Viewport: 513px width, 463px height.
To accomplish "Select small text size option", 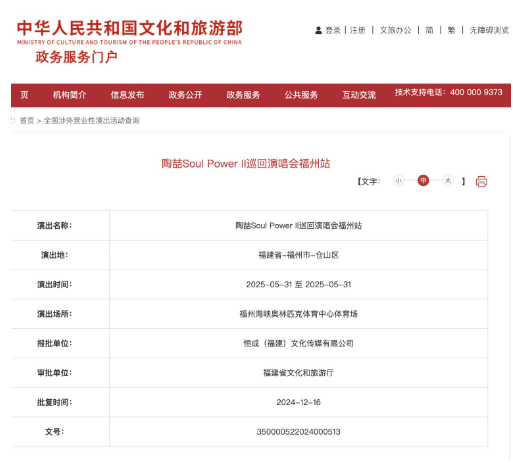I will 398,181.
